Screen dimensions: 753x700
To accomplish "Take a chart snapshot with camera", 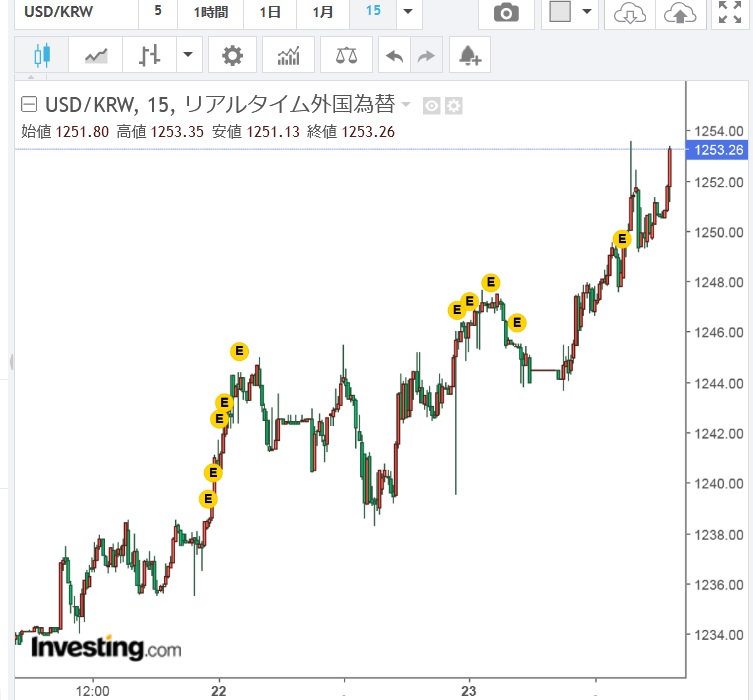I will pyautogui.click(x=507, y=12).
